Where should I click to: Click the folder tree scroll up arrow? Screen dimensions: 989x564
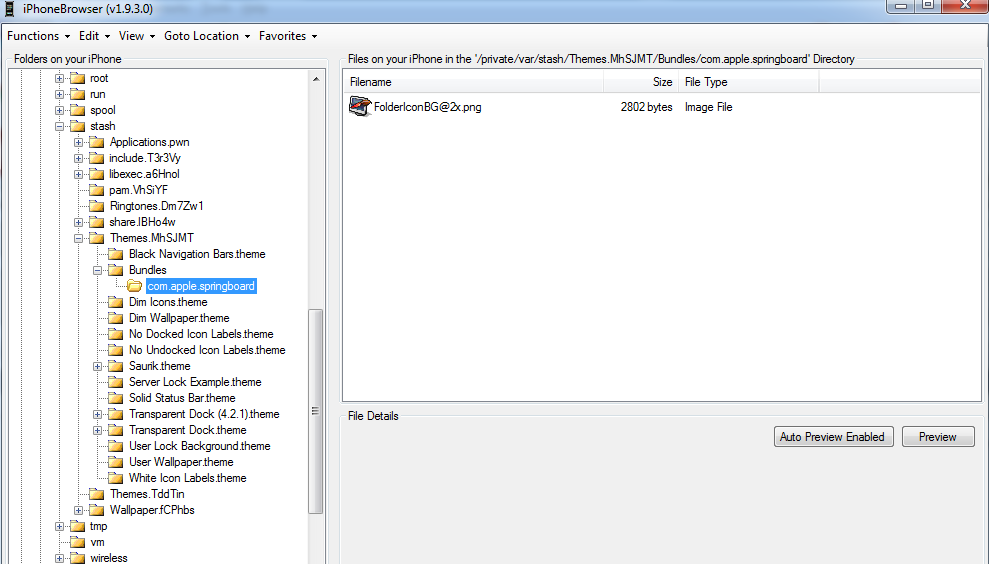coord(316,79)
